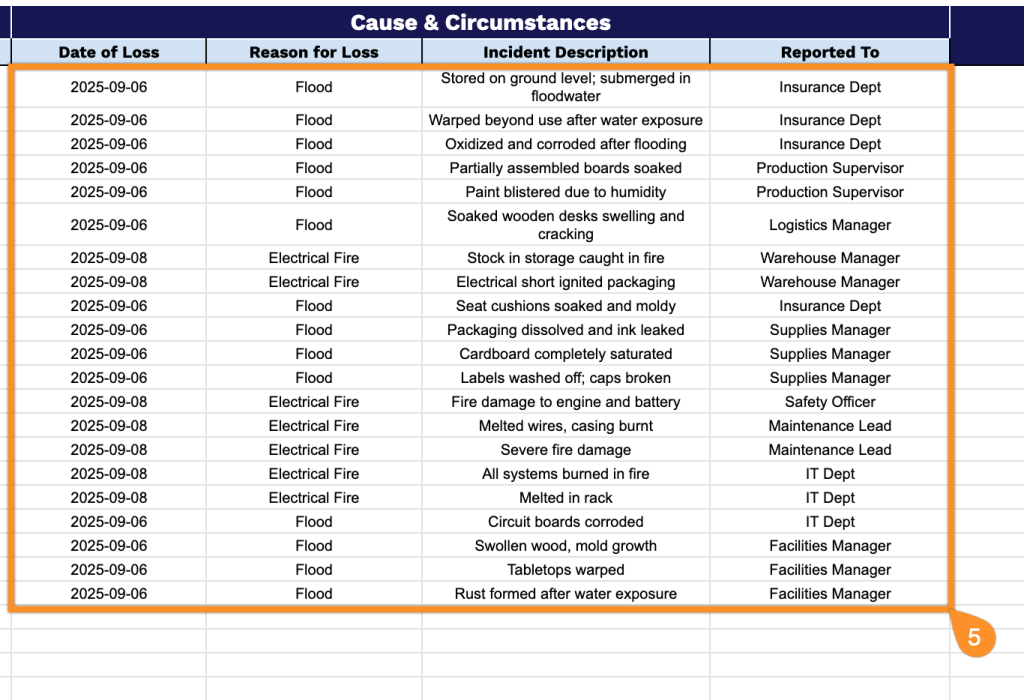
Task: Click the 'Tabletops warped' cell
Action: (x=566, y=569)
